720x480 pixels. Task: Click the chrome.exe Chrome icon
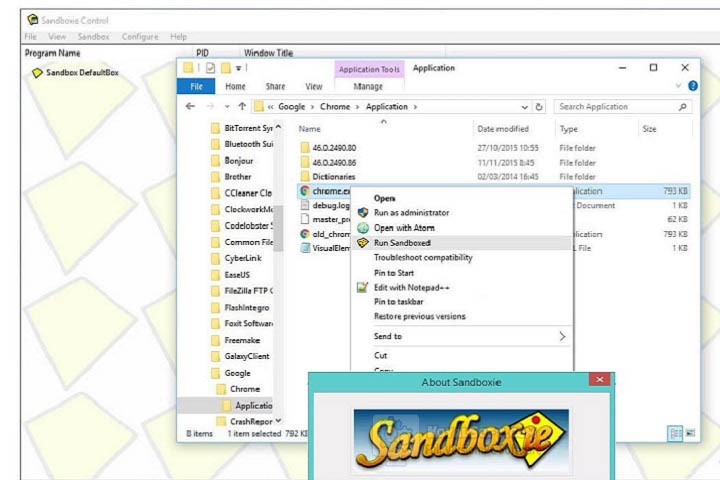[304, 191]
